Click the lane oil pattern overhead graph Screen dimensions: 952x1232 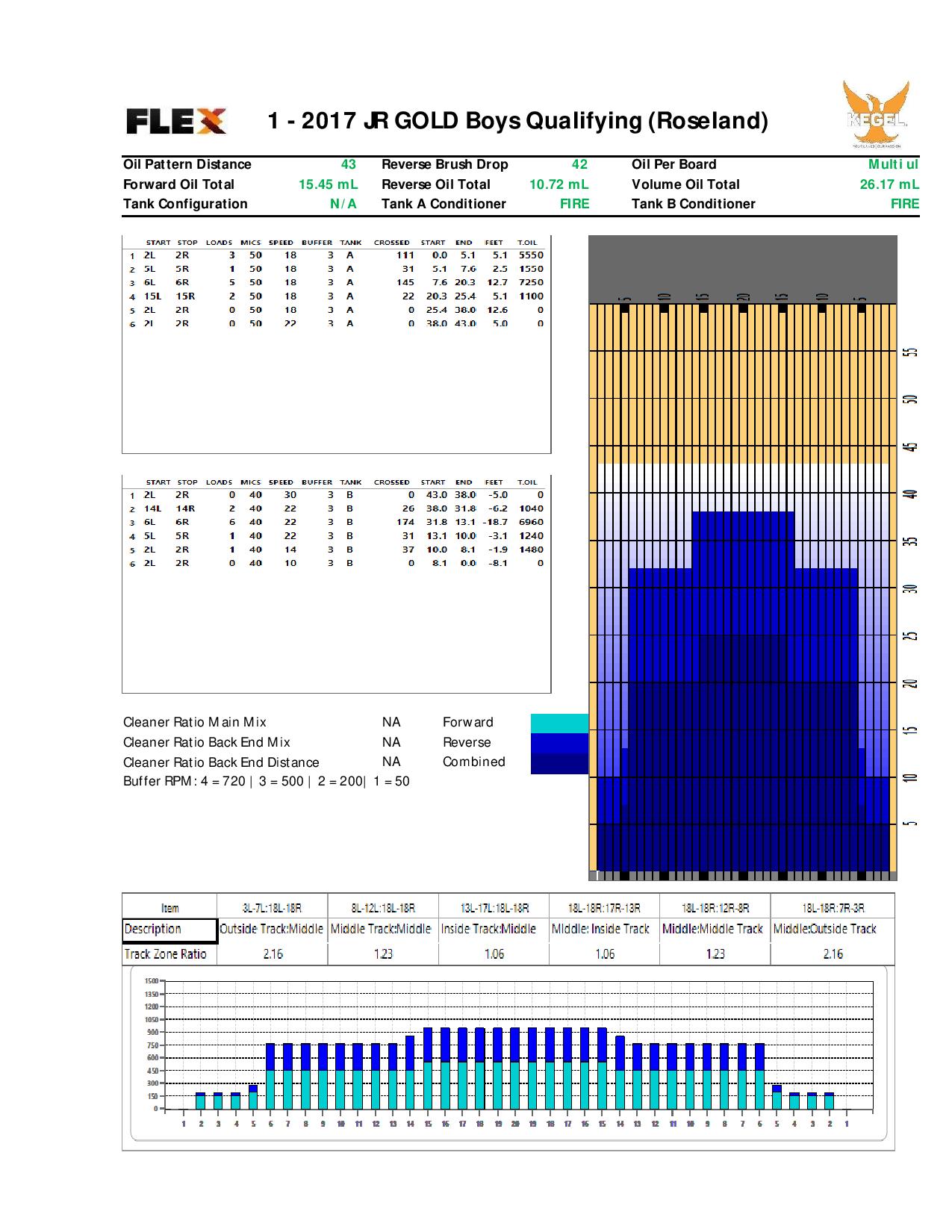742,558
